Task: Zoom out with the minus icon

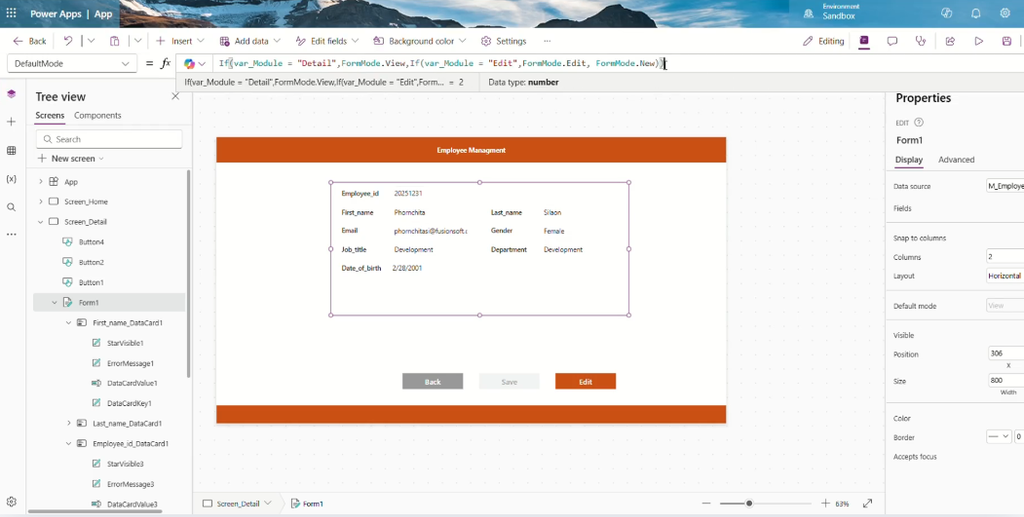Action: [x=706, y=503]
